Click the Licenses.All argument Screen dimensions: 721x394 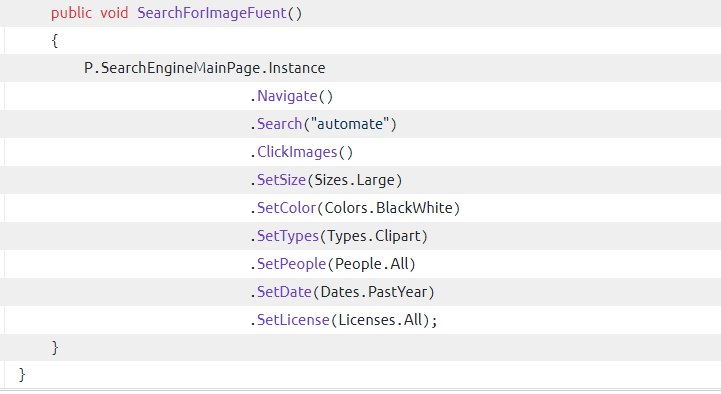coord(380,320)
